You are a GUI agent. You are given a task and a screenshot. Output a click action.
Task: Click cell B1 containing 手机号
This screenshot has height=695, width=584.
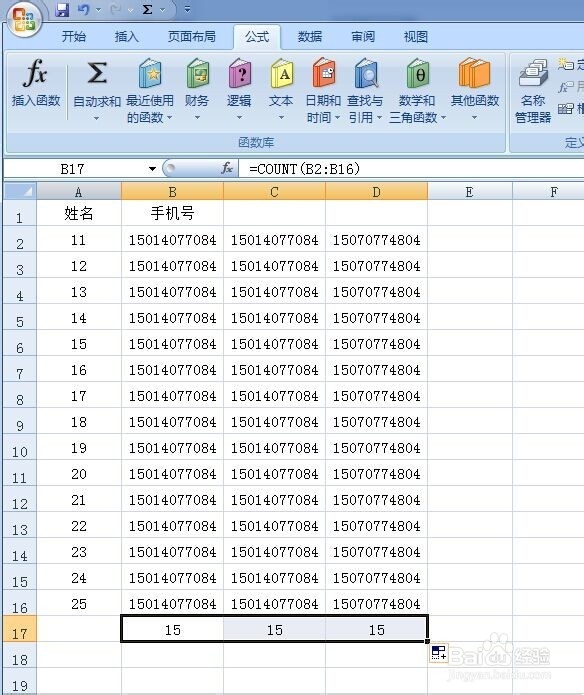[x=172, y=213]
